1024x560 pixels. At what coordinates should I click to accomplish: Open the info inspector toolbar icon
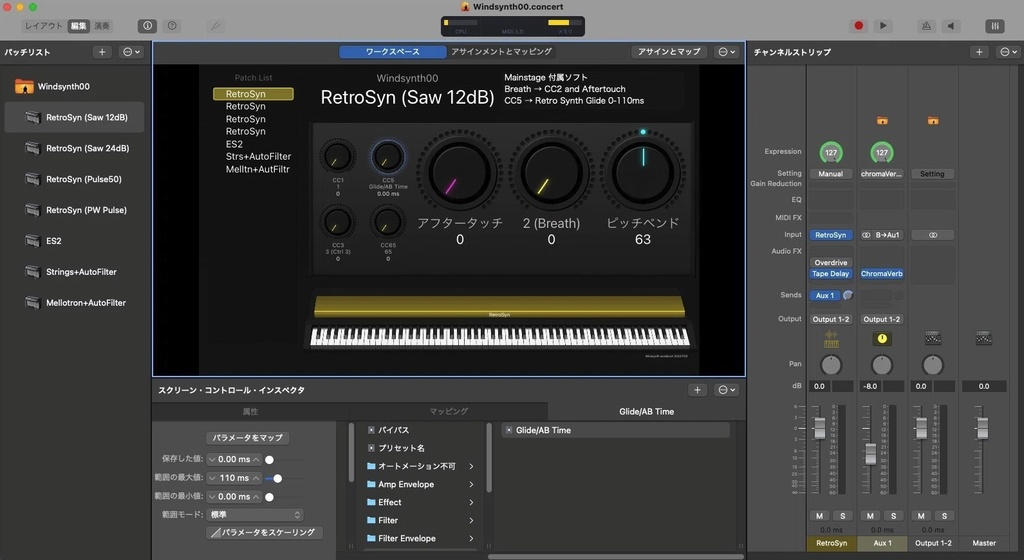click(147, 25)
